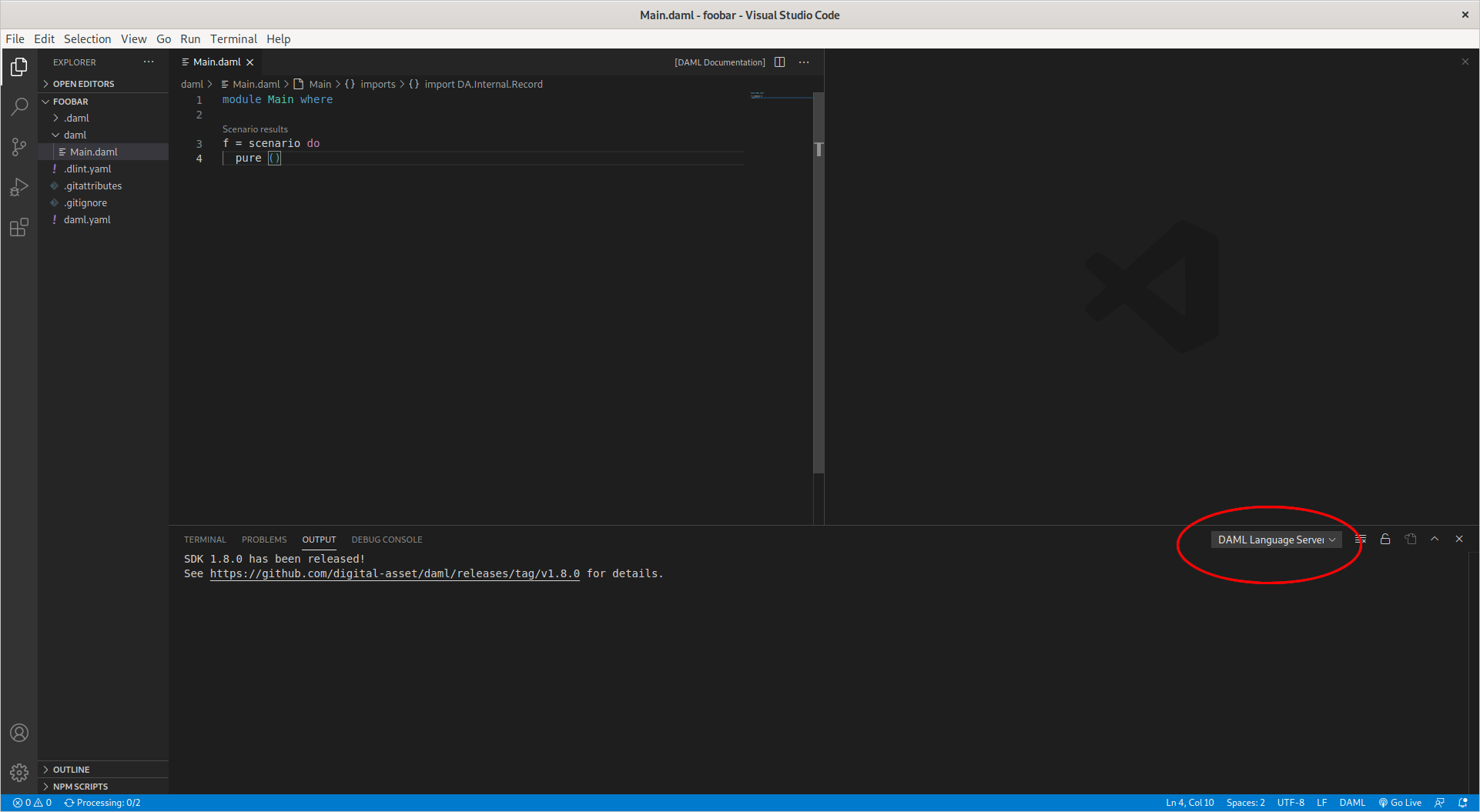
Task: Open the SDK 1.8.0 release GitHub link
Action: pyautogui.click(x=394, y=573)
